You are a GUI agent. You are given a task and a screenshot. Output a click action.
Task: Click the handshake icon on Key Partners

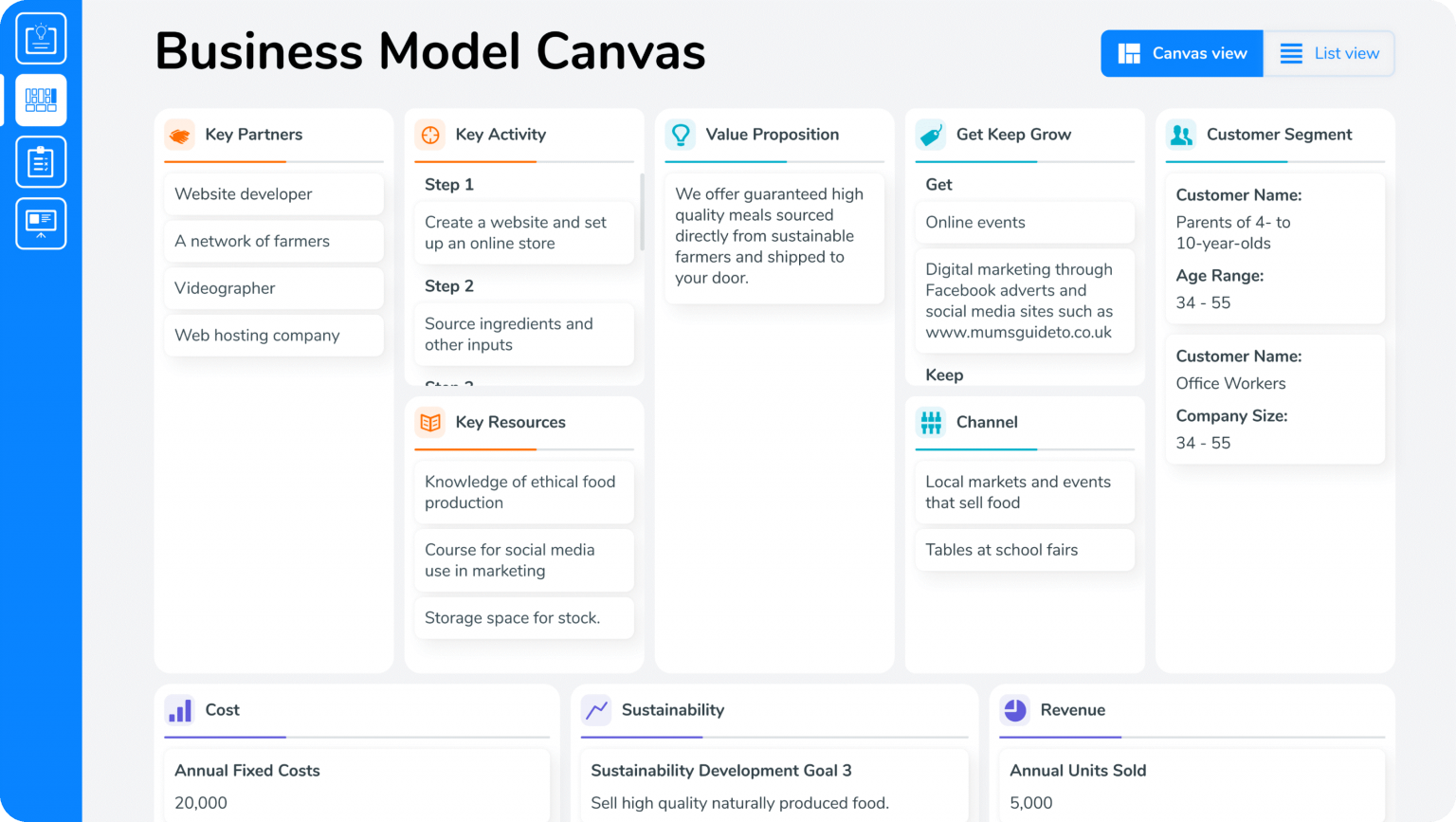click(x=179, y=135)
